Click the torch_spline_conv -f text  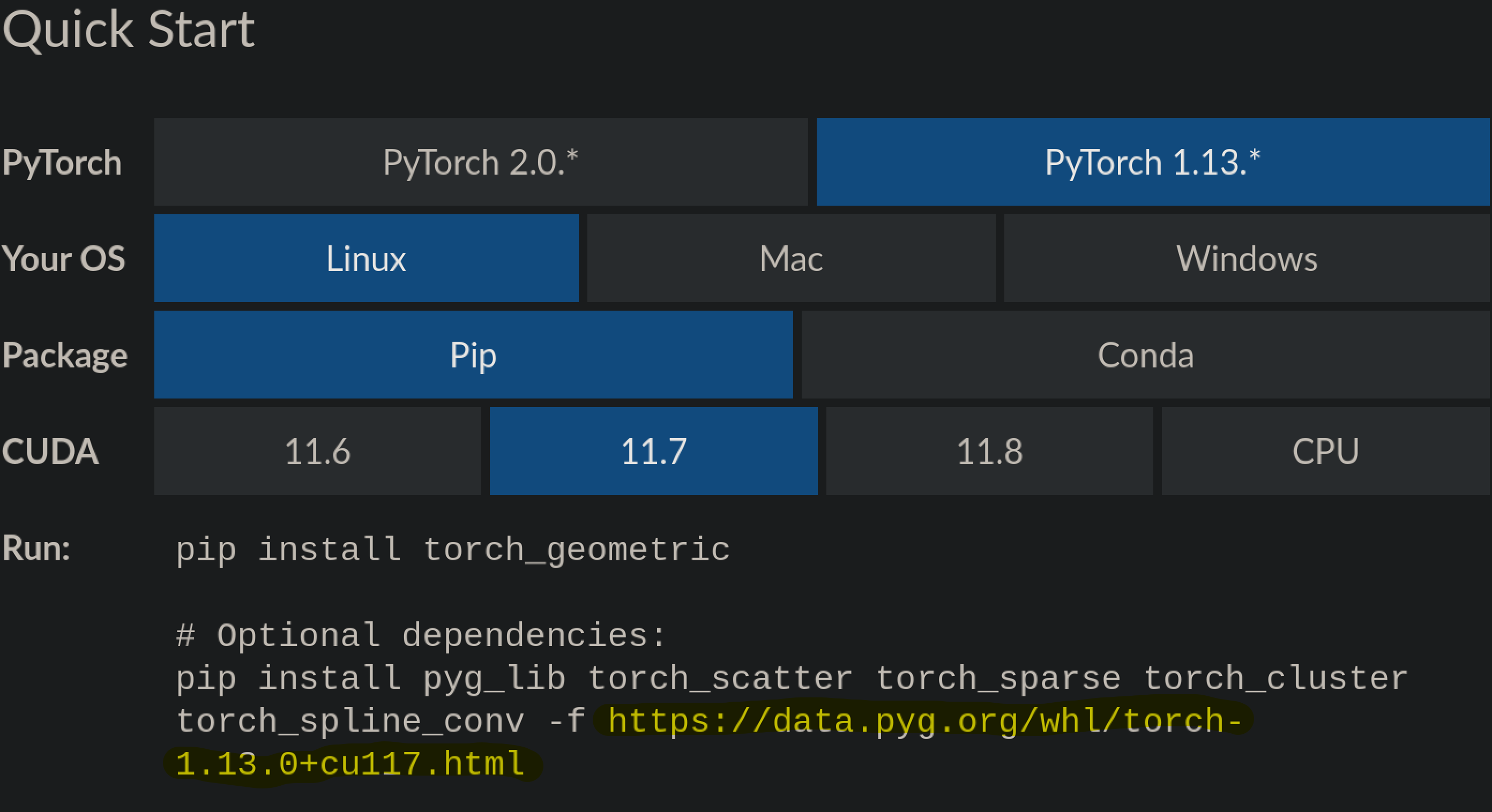(x=381, y=721)
